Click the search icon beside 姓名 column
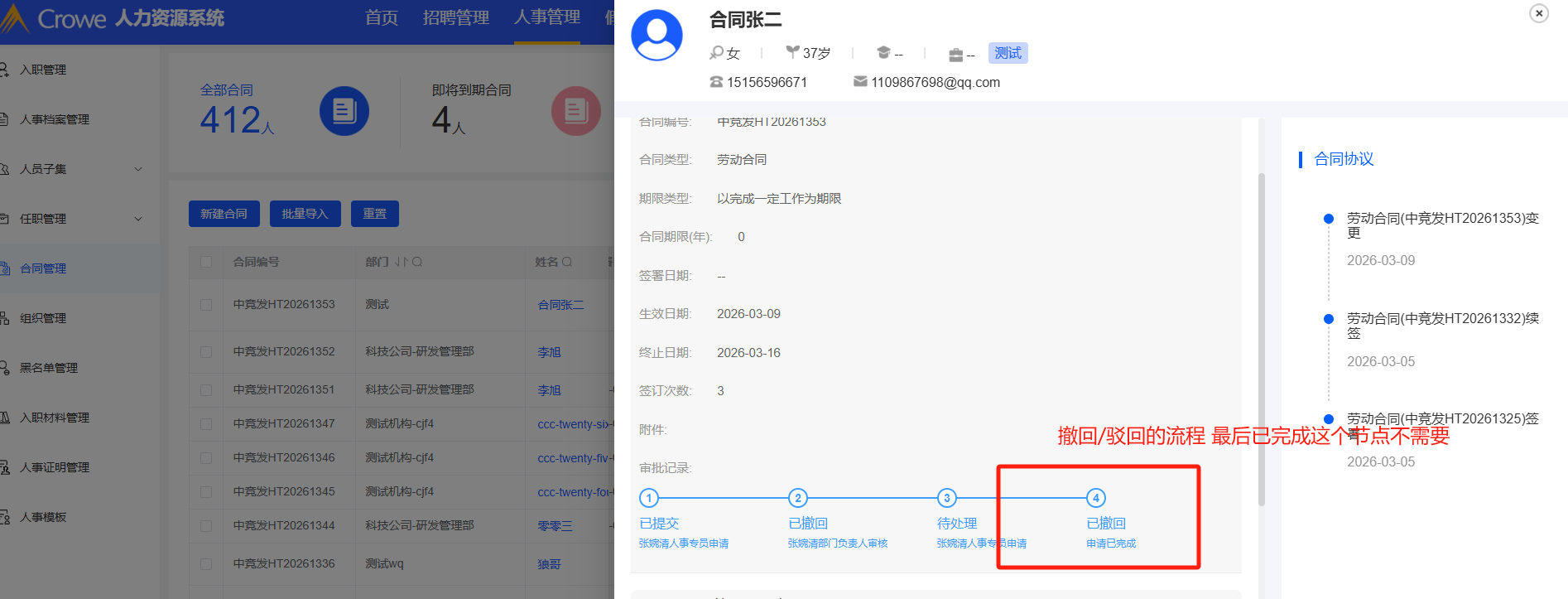The image size is (1568, 599). tap(567, 262)
